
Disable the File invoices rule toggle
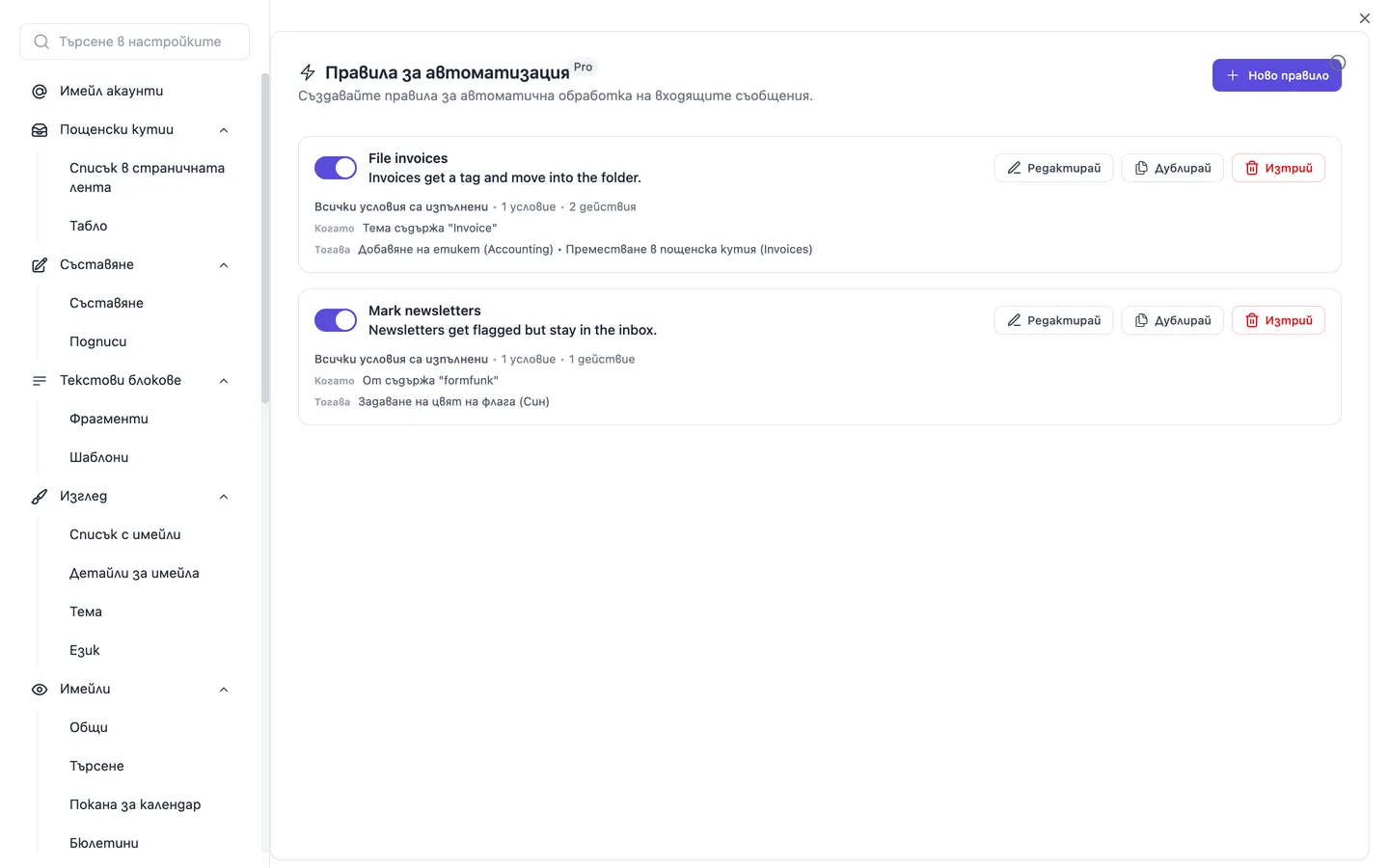336,168
